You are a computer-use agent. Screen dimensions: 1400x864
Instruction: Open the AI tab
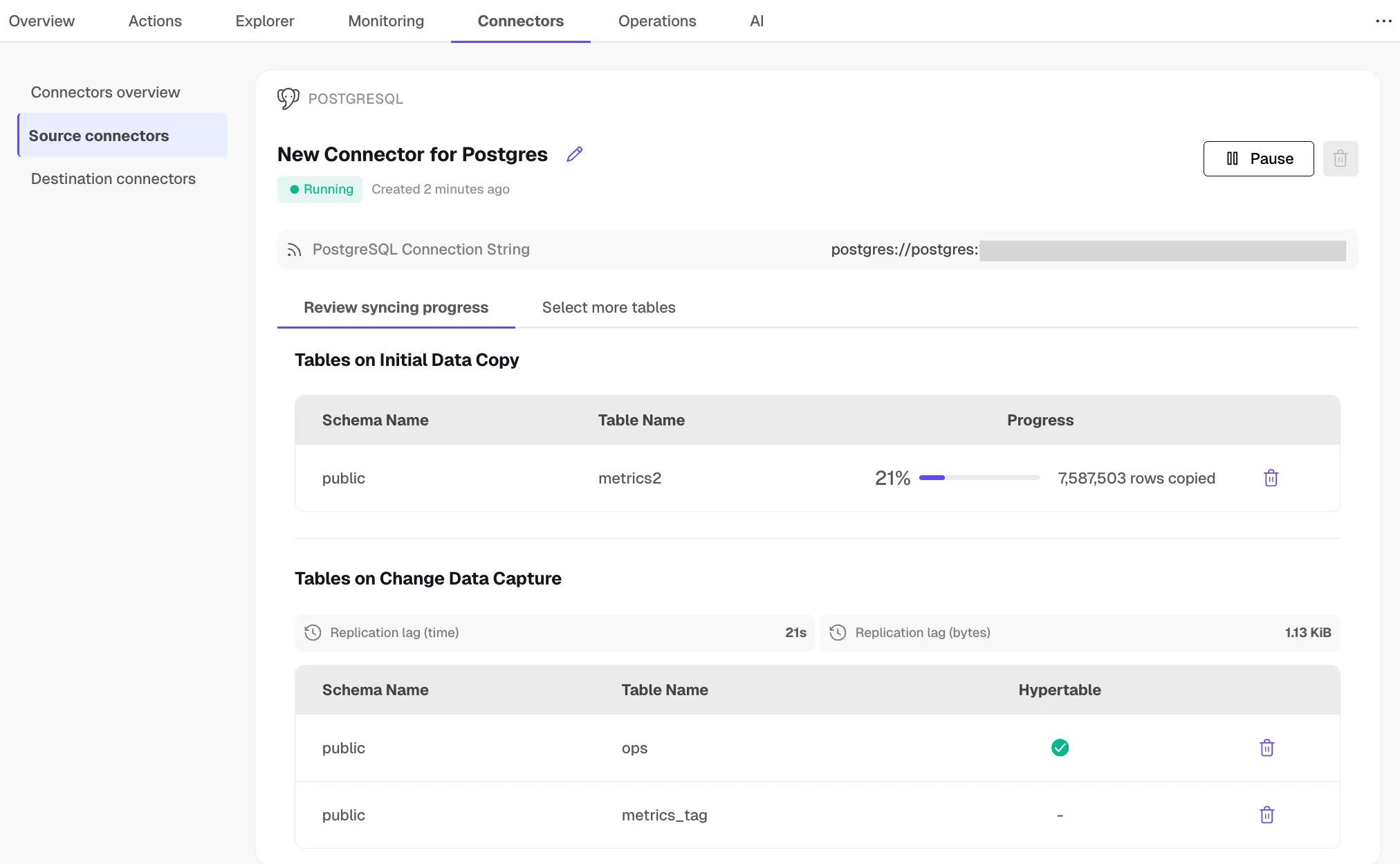[x=757, y=21]
